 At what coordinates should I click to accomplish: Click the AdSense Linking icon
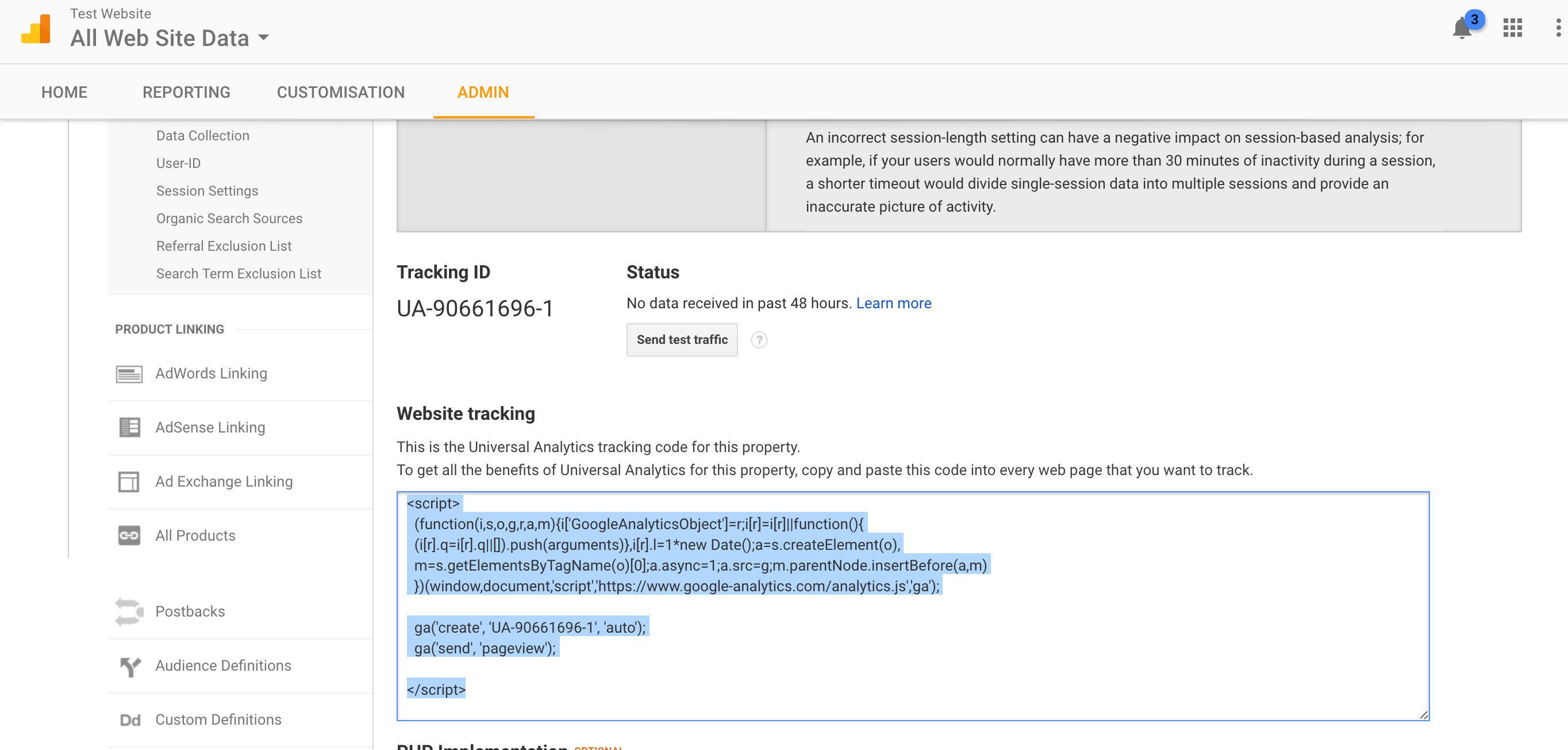click(x=129, y=427)
